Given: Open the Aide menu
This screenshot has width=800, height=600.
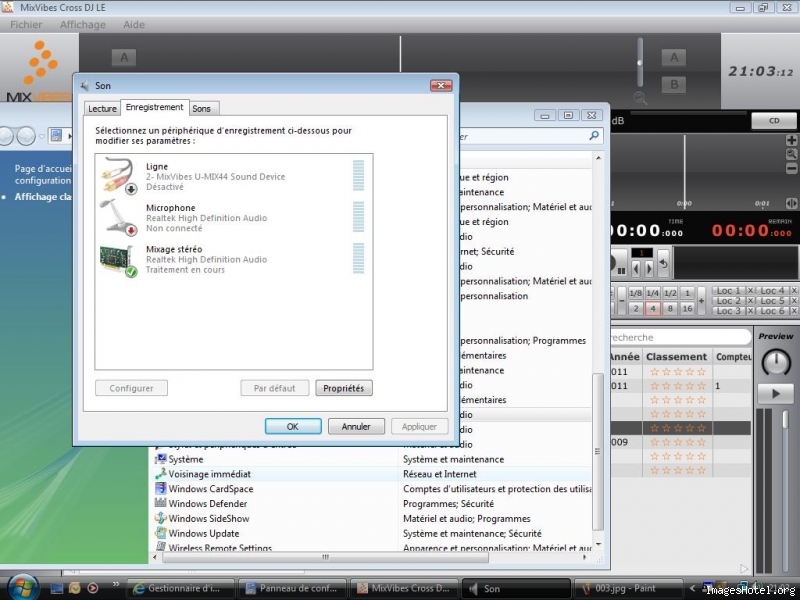Looking at the screenshot, I should pyautogui.click(x=134, y=24).
